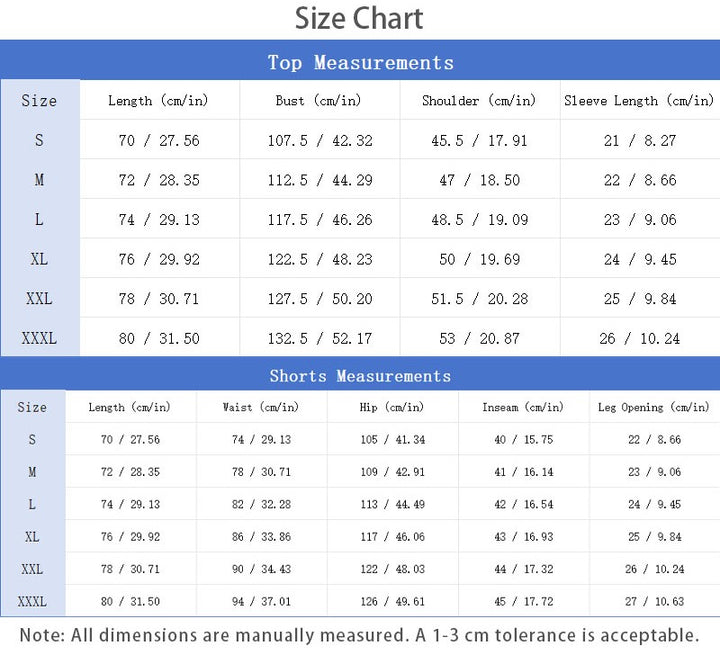The image size is (720, 655).
Task: Select the S row label in shorts table
Action: point(32,440)
